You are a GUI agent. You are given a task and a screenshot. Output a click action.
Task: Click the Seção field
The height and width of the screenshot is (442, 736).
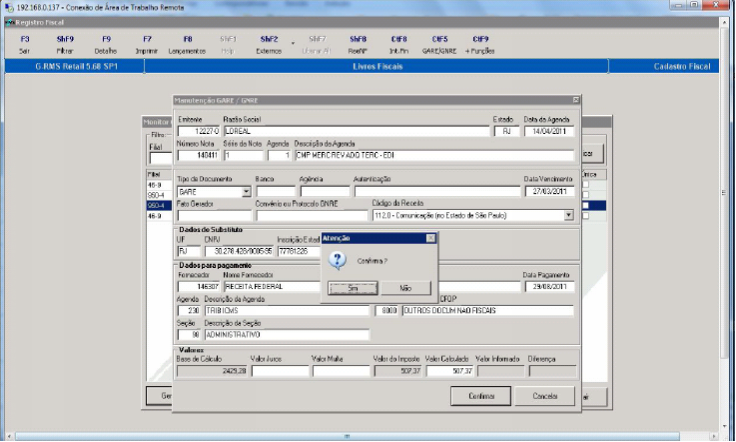coord(189,335)
